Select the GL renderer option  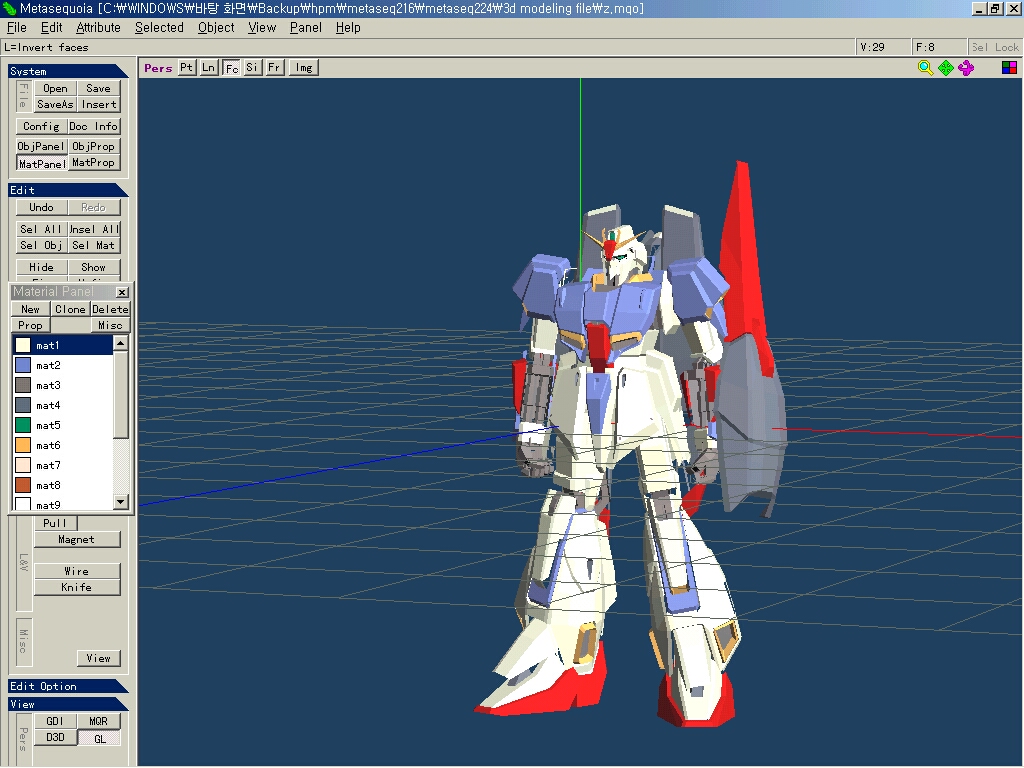(x=99, y=738)
